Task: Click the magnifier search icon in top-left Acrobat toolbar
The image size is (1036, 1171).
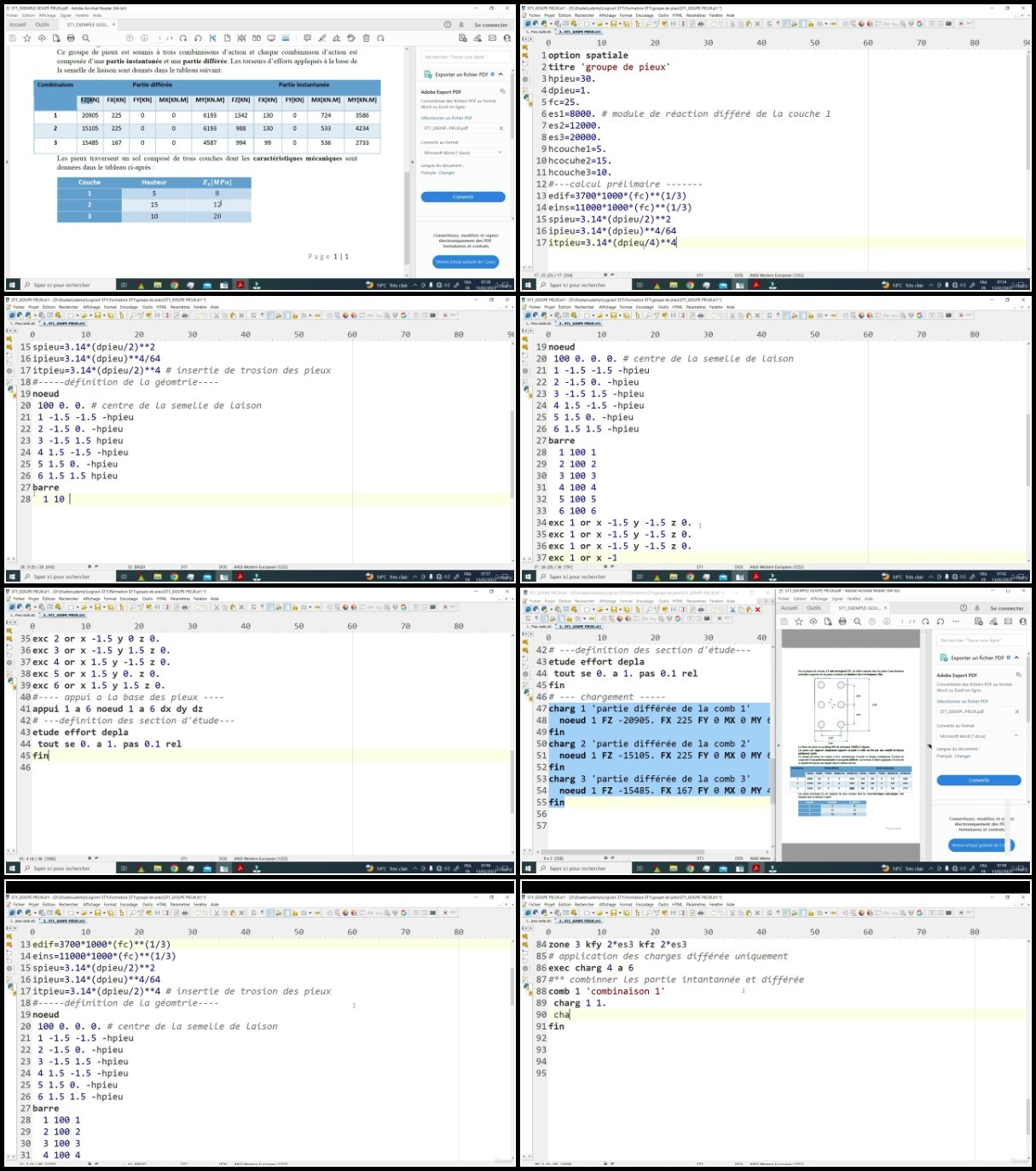Action: [x=85, y=38]
